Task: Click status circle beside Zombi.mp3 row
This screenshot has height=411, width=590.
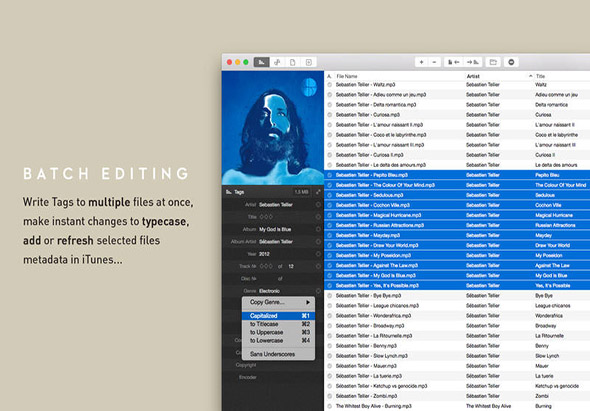Action: 330,396
